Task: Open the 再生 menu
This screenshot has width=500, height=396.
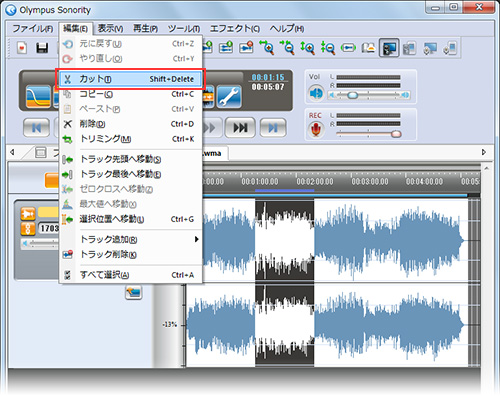Action: click(x=146, y=29)
